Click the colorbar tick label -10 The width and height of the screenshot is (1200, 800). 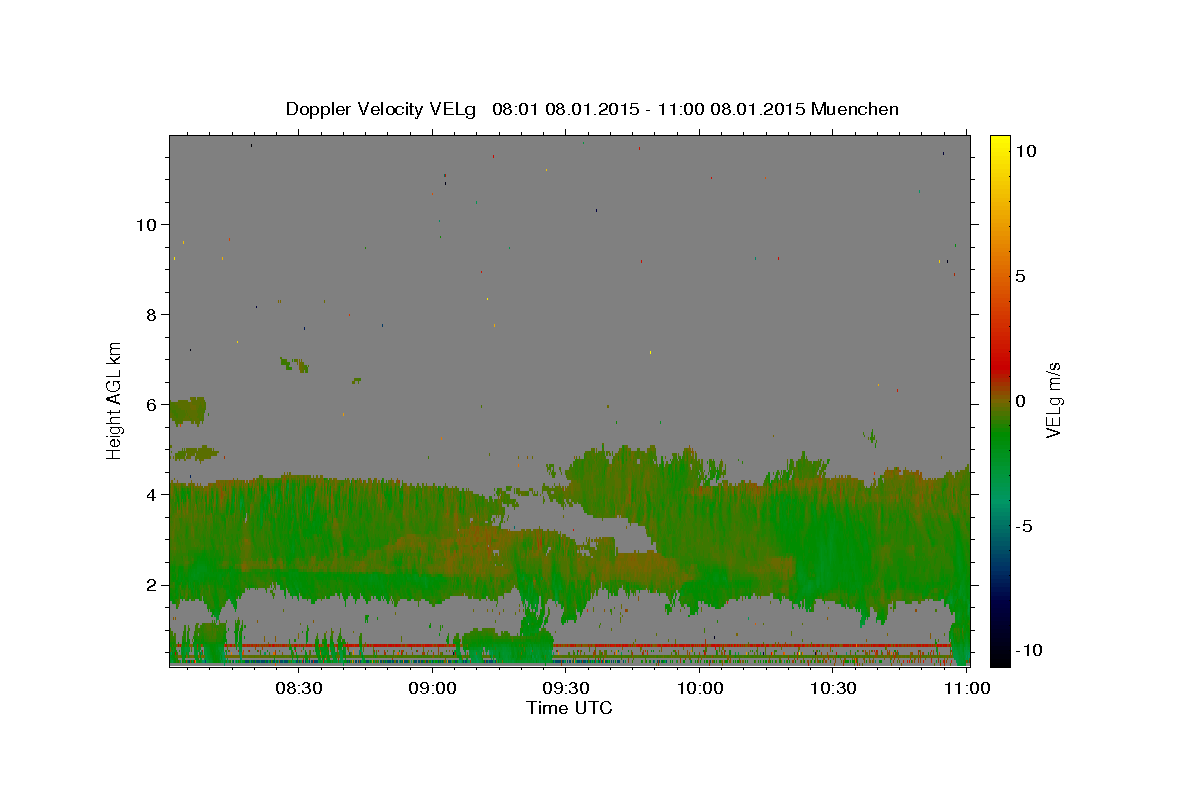(x=1029, y=651)
